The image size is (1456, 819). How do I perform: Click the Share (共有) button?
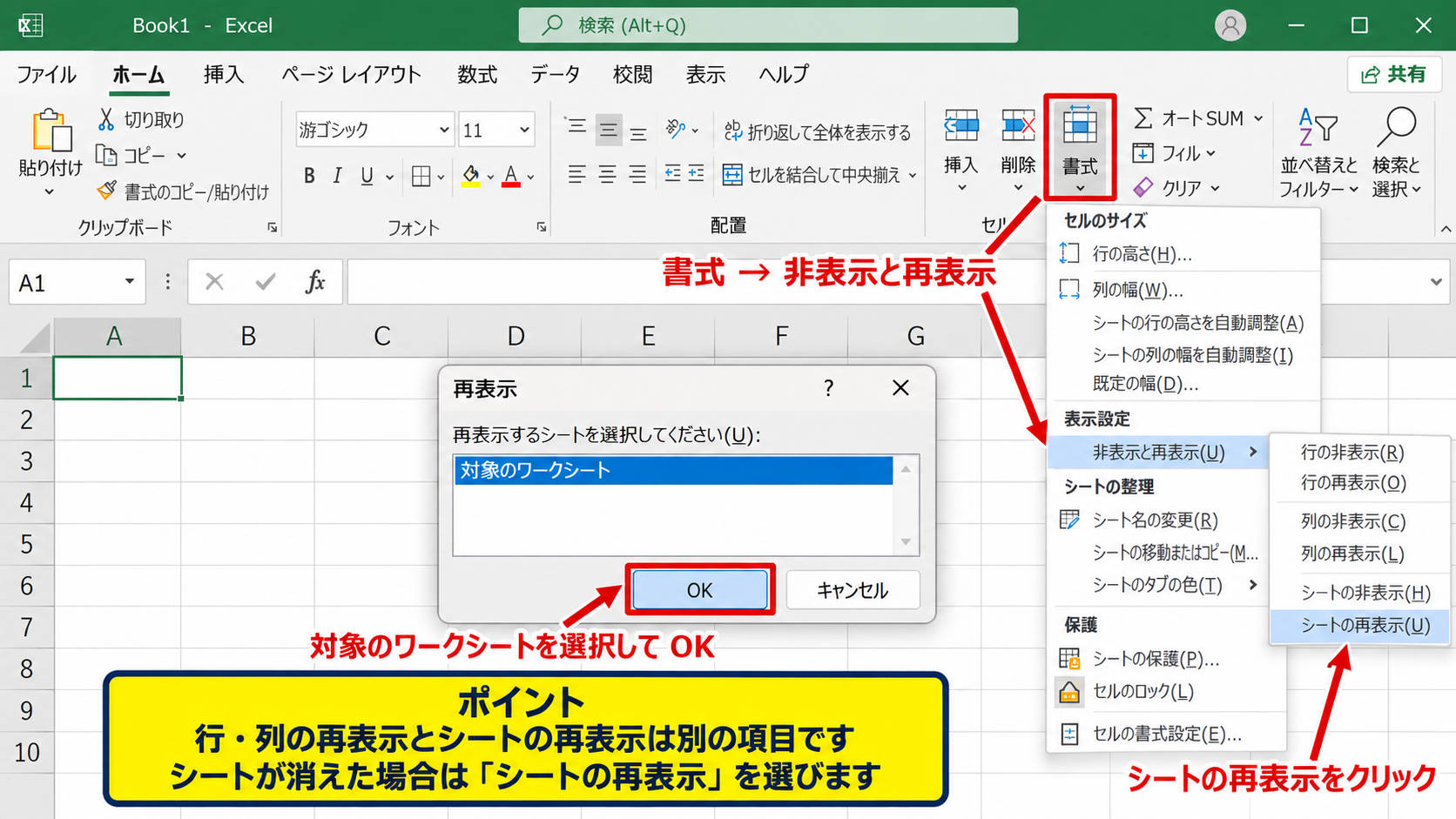pyautogui.click(x=1394, y=75)
